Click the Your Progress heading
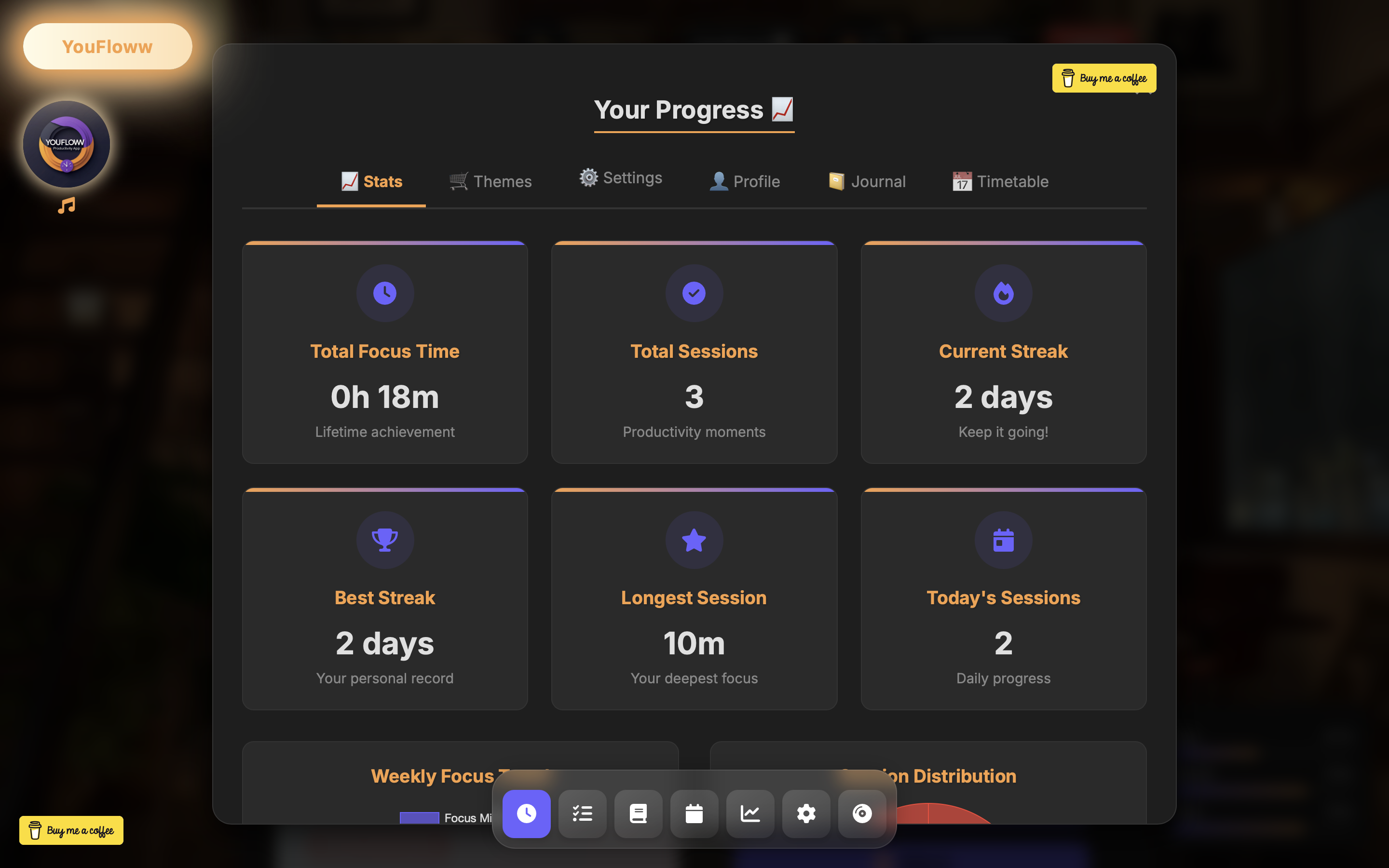This screenshot has width=1389, height=868. 694,109
